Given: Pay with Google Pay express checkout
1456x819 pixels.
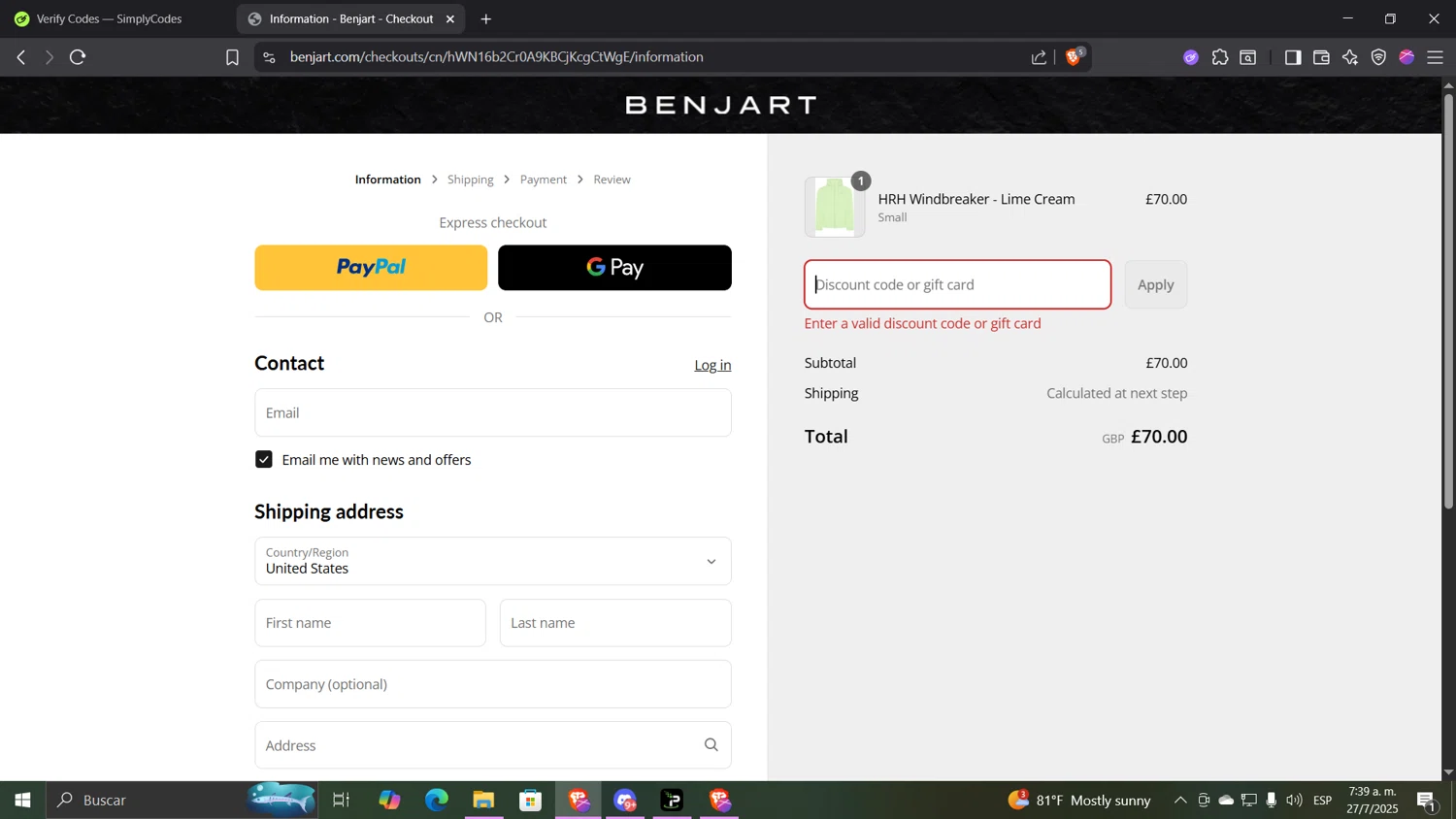Looking at the screenshot, I should [x=614, y=268].
